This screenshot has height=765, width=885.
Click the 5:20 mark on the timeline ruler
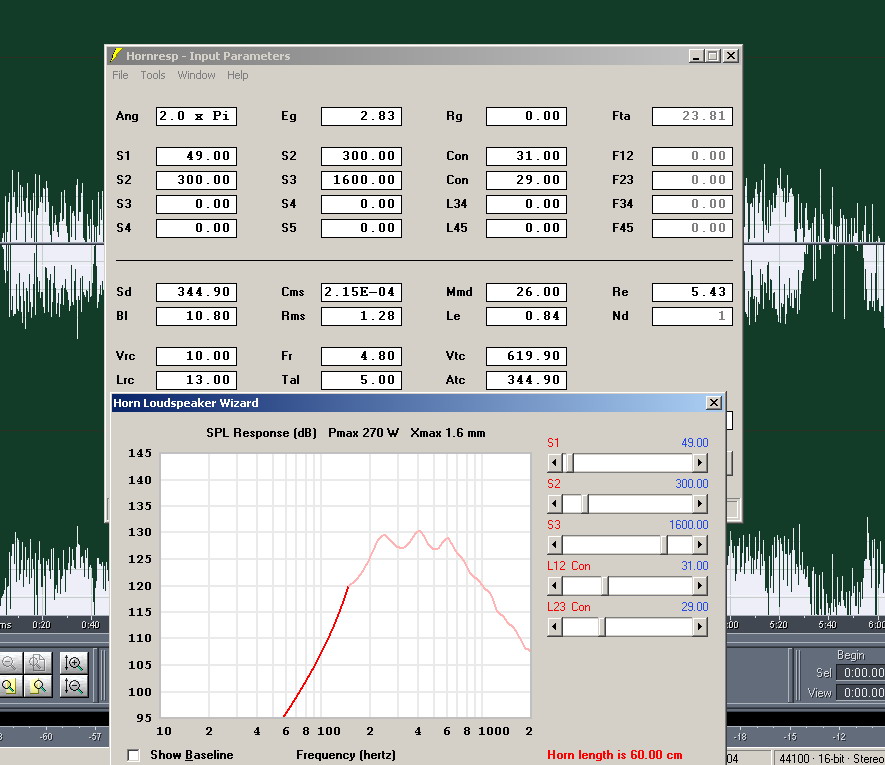point(778,625)
